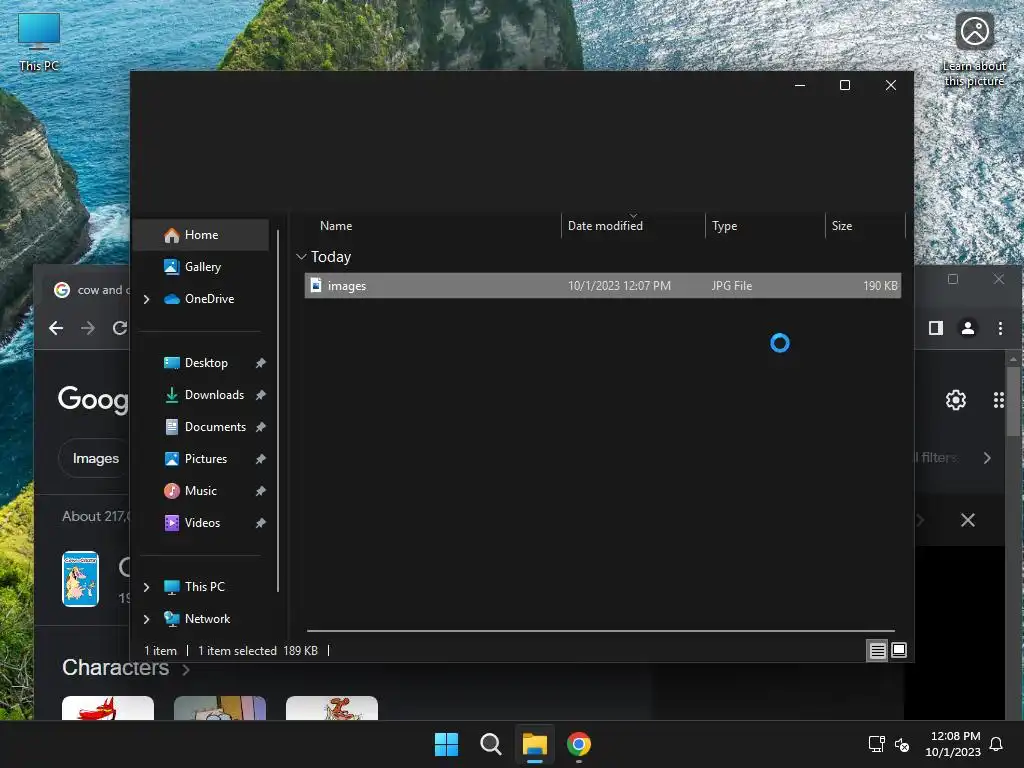This screenshot has width=1024, height=768.
Task: Collapse the Today group
Action: click(x=301, y=257)
